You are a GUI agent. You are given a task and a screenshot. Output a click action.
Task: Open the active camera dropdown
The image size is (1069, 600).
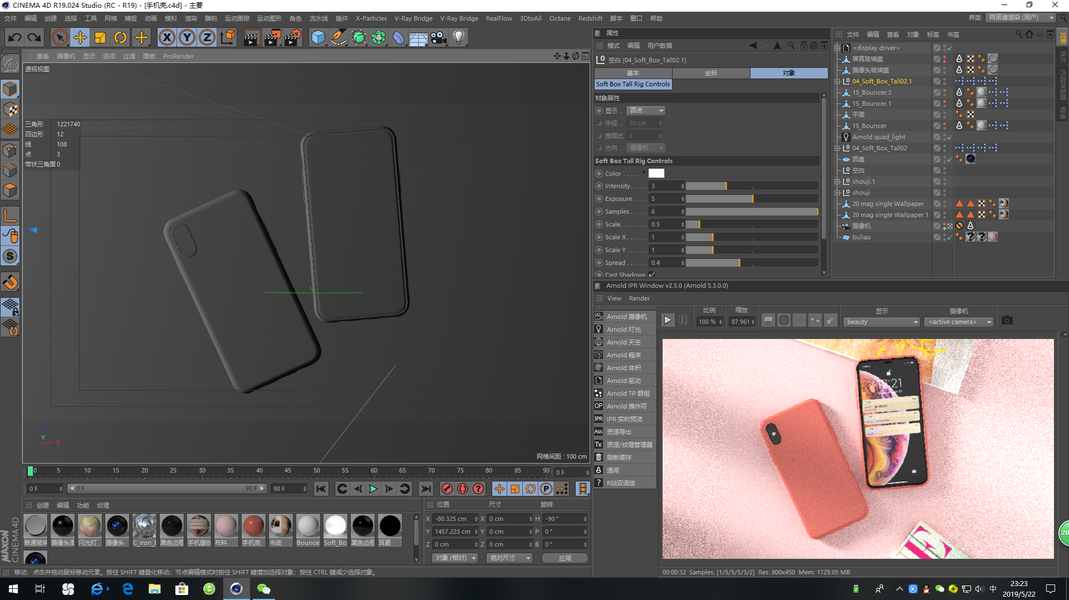[959, 322]
